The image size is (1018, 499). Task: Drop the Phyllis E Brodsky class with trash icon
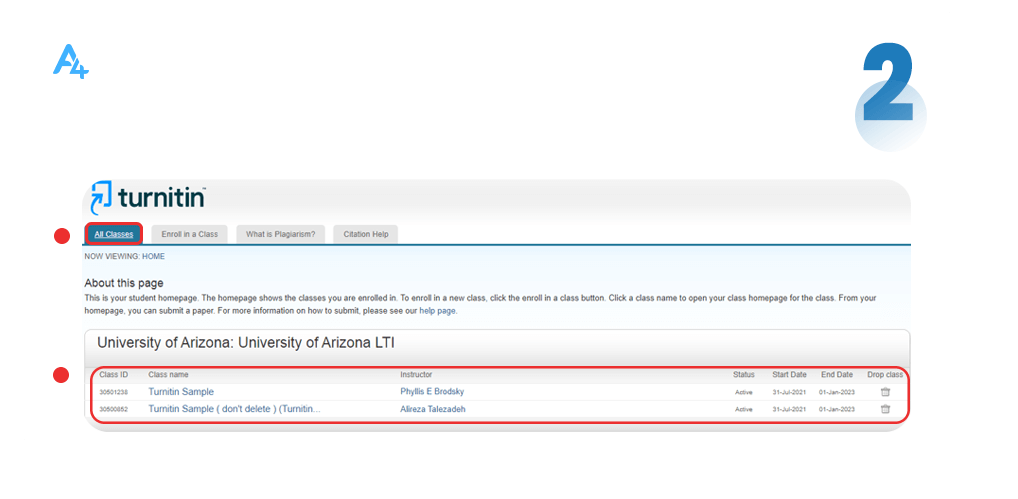(885, 392)
